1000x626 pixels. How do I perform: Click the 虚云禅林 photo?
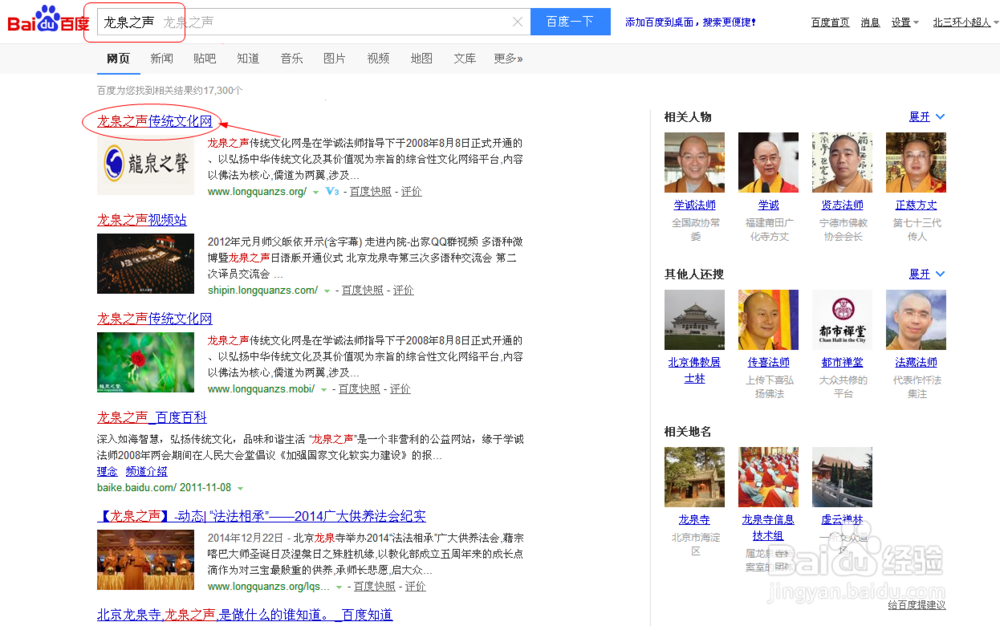(x=842, y=477)
